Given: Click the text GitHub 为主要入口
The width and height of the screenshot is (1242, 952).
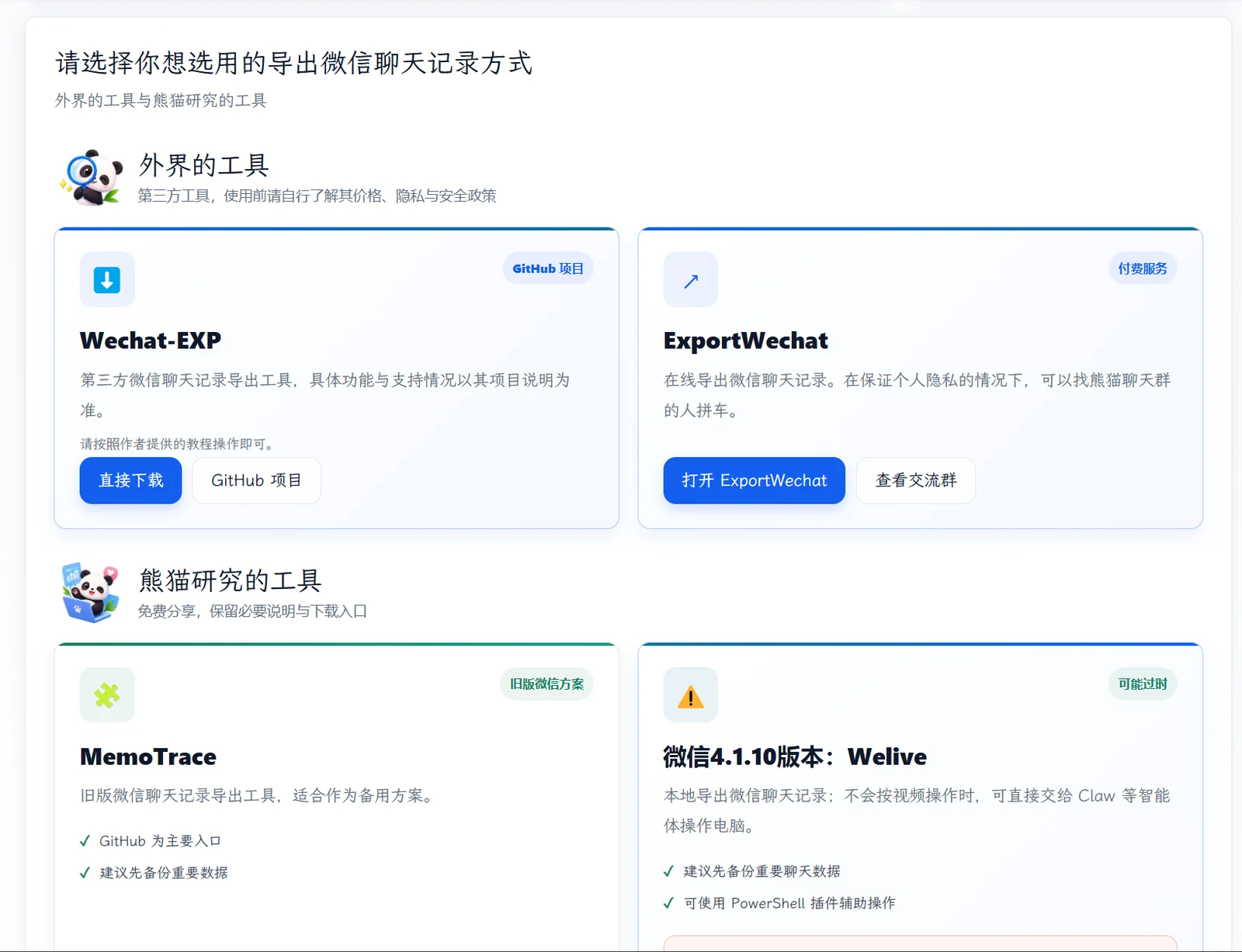Looking at the screenshot, I should 160,841.
